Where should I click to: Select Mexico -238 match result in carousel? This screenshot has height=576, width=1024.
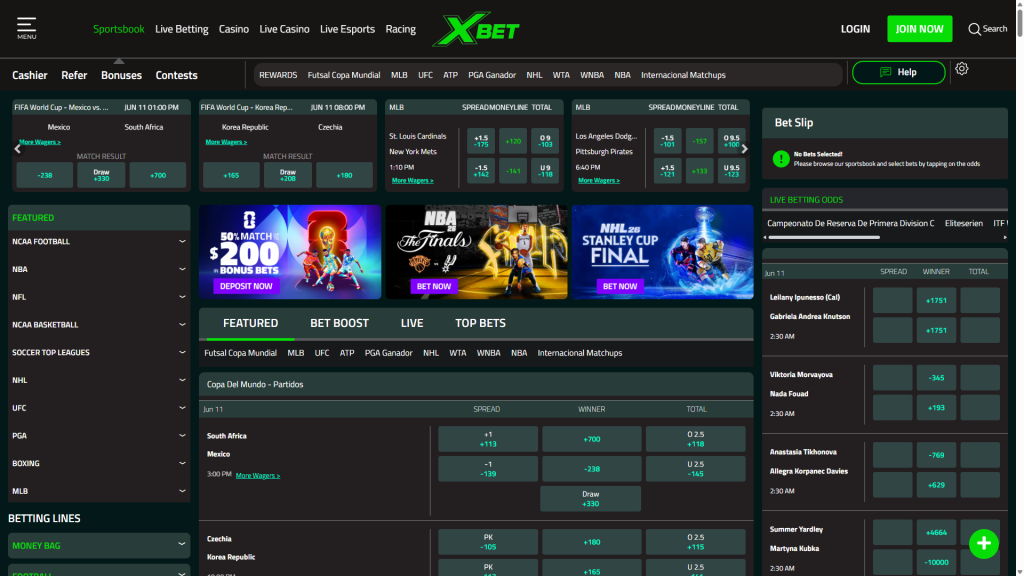tap(44, 175)
